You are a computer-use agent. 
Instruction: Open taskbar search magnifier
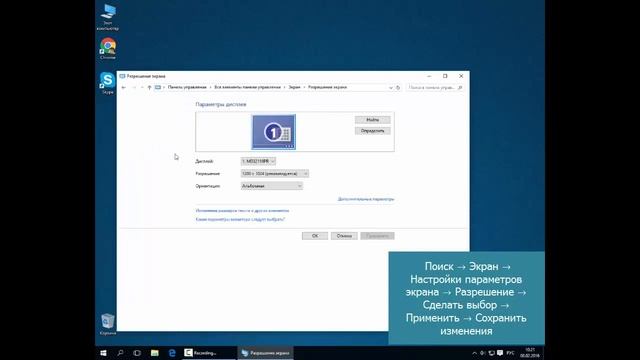(x=120, y=353)
